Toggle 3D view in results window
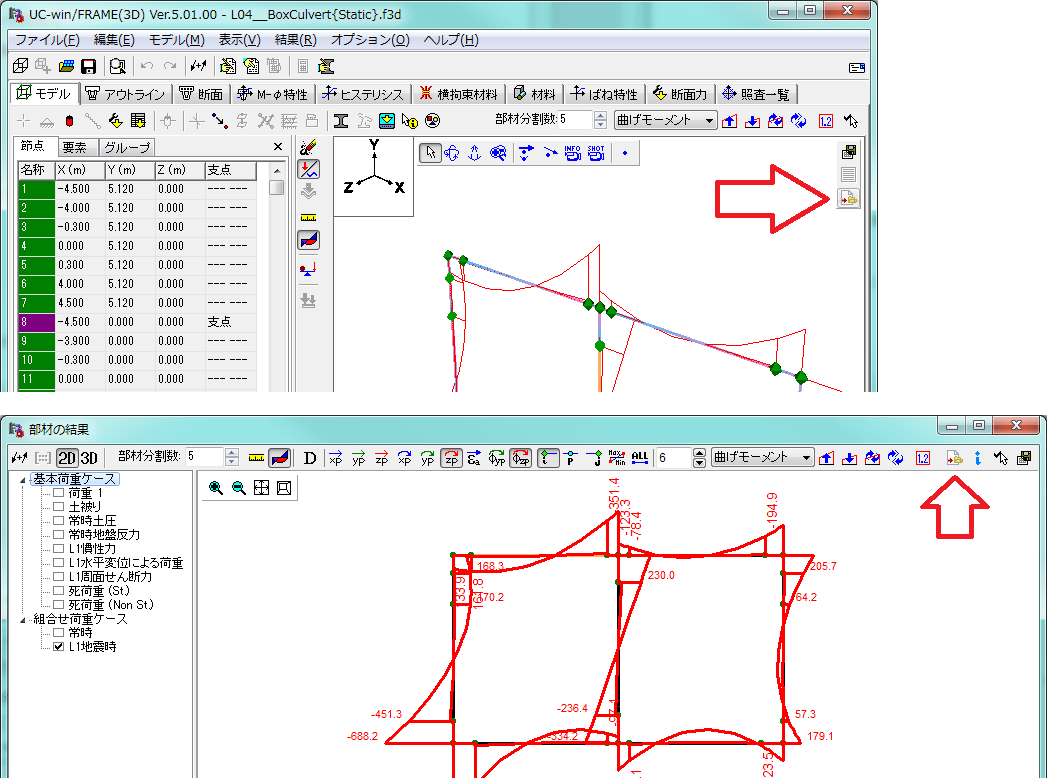Image resolution: width=1047 pixels, height=778 pixels. point(89,458)
